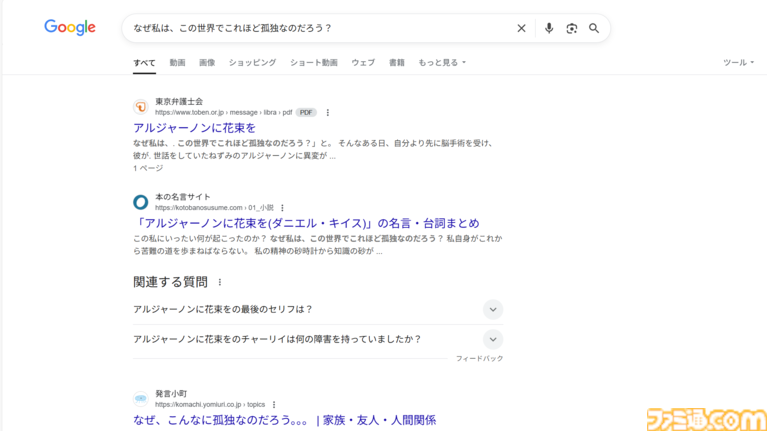The width and height of the screenshot is (767, 431).
Task: Open three-dot menu beside 関連する質問
Action: tap(220, 282)
